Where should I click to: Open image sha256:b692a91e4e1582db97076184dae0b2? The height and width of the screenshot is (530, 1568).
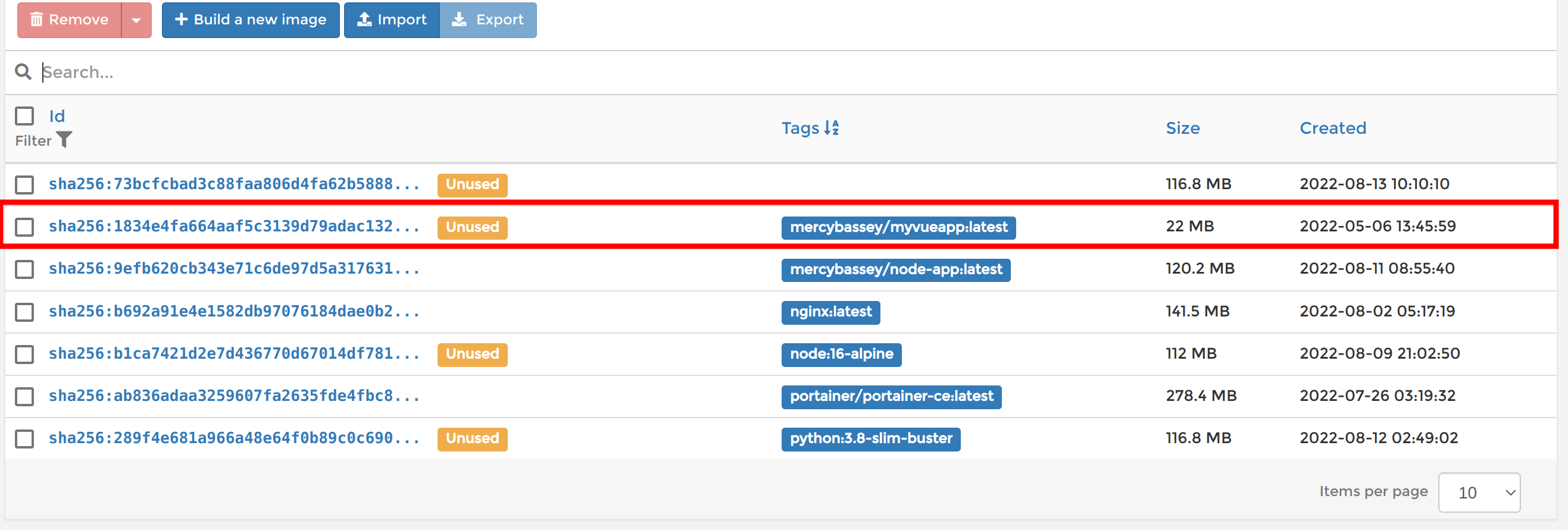tap(235, 311)
